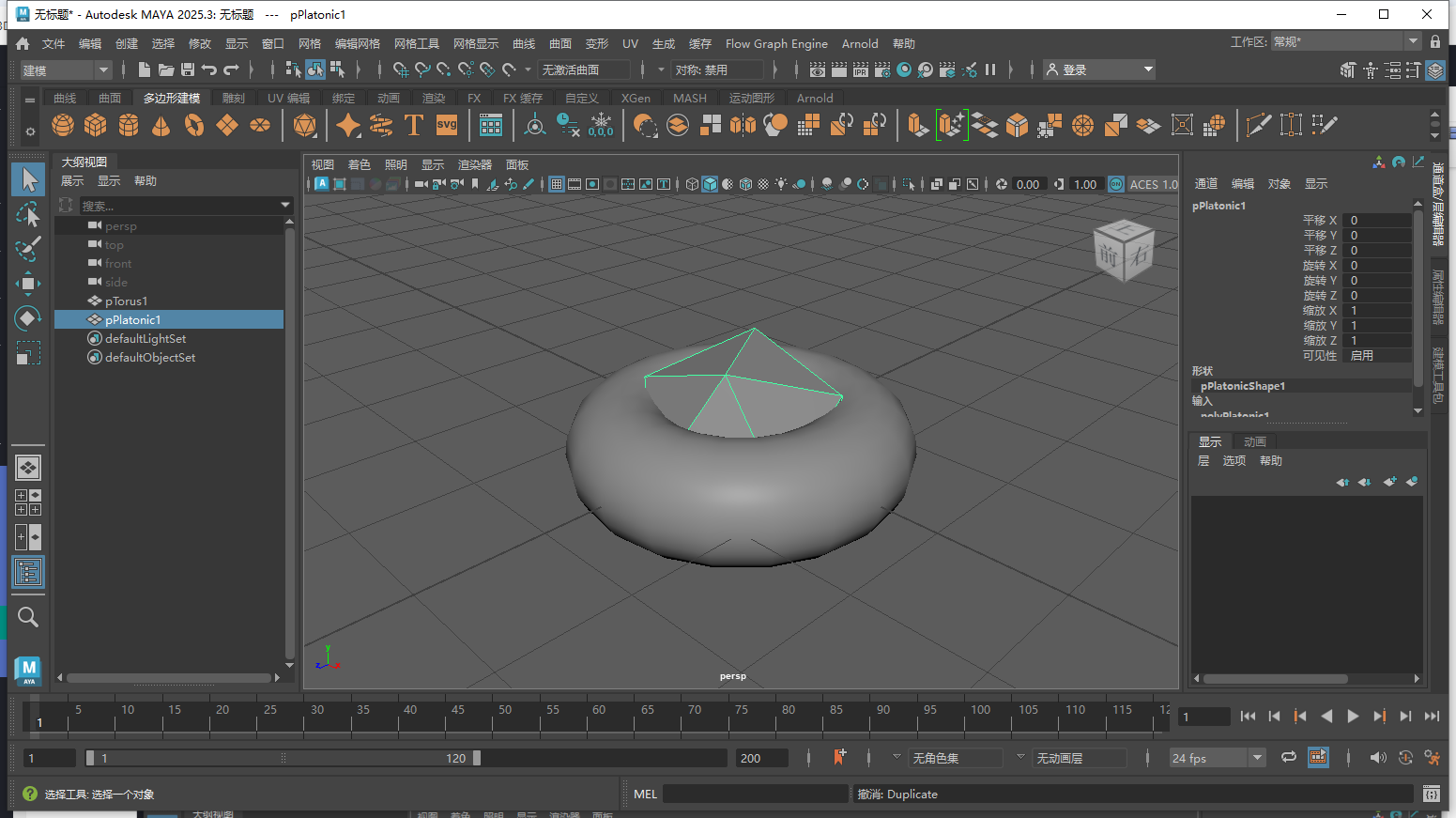Click the outliner horizontal scrollbar
This screenshot has width=1456, height=818.
point(169,677)
